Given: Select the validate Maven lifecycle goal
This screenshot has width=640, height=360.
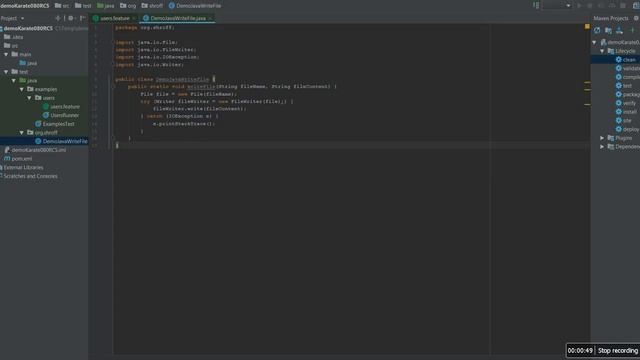Looking at the screenshot, I should tap(629, 69).
